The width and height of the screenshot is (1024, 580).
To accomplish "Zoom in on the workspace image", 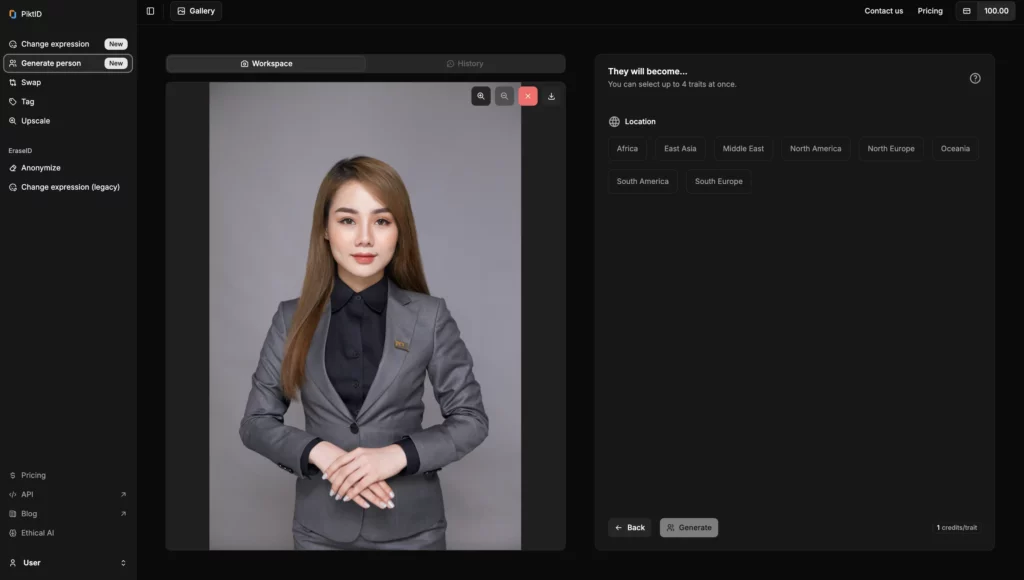I will pos(481,95).
